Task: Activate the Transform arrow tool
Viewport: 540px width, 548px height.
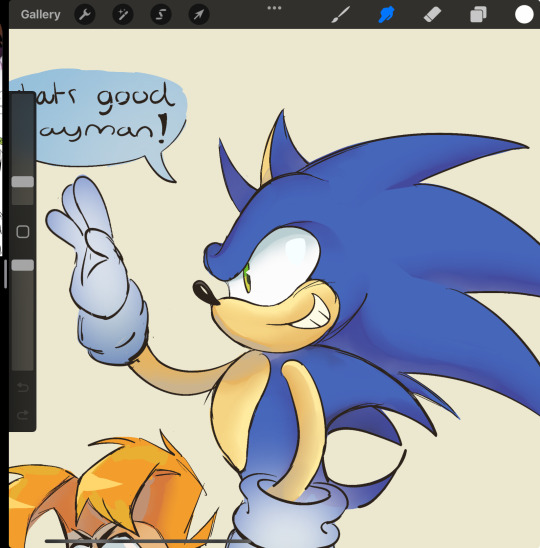Action: click(x=199, y=14)
